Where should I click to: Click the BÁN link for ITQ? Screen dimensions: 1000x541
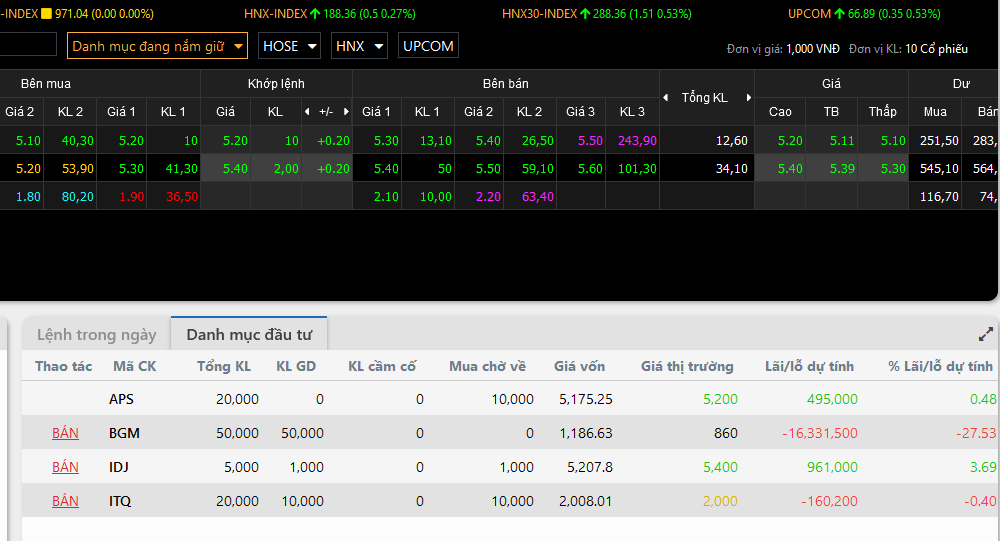(x=65, y=501)
